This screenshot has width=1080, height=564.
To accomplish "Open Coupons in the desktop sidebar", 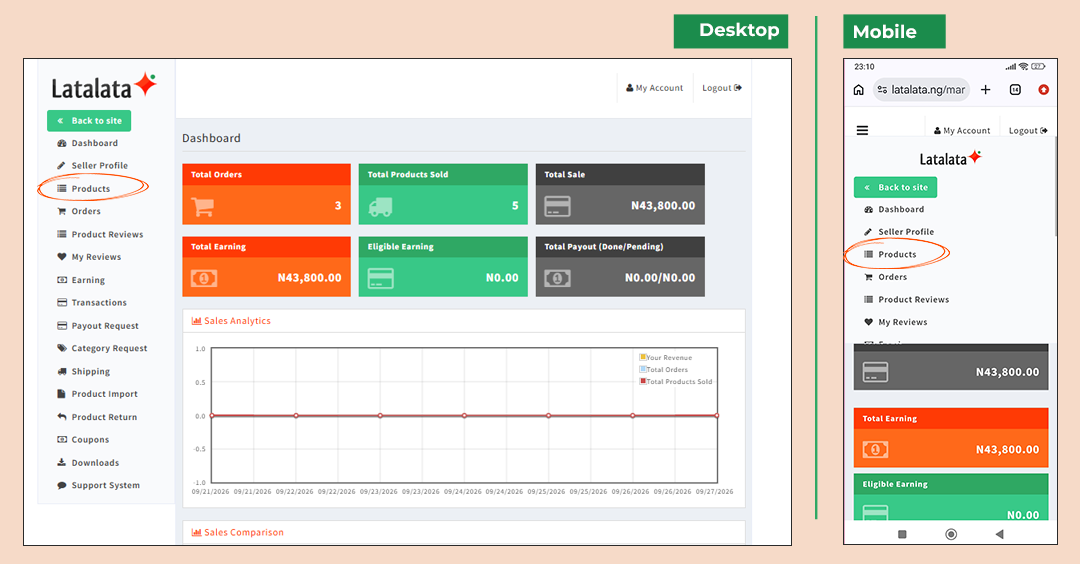I will coord(83,439).
